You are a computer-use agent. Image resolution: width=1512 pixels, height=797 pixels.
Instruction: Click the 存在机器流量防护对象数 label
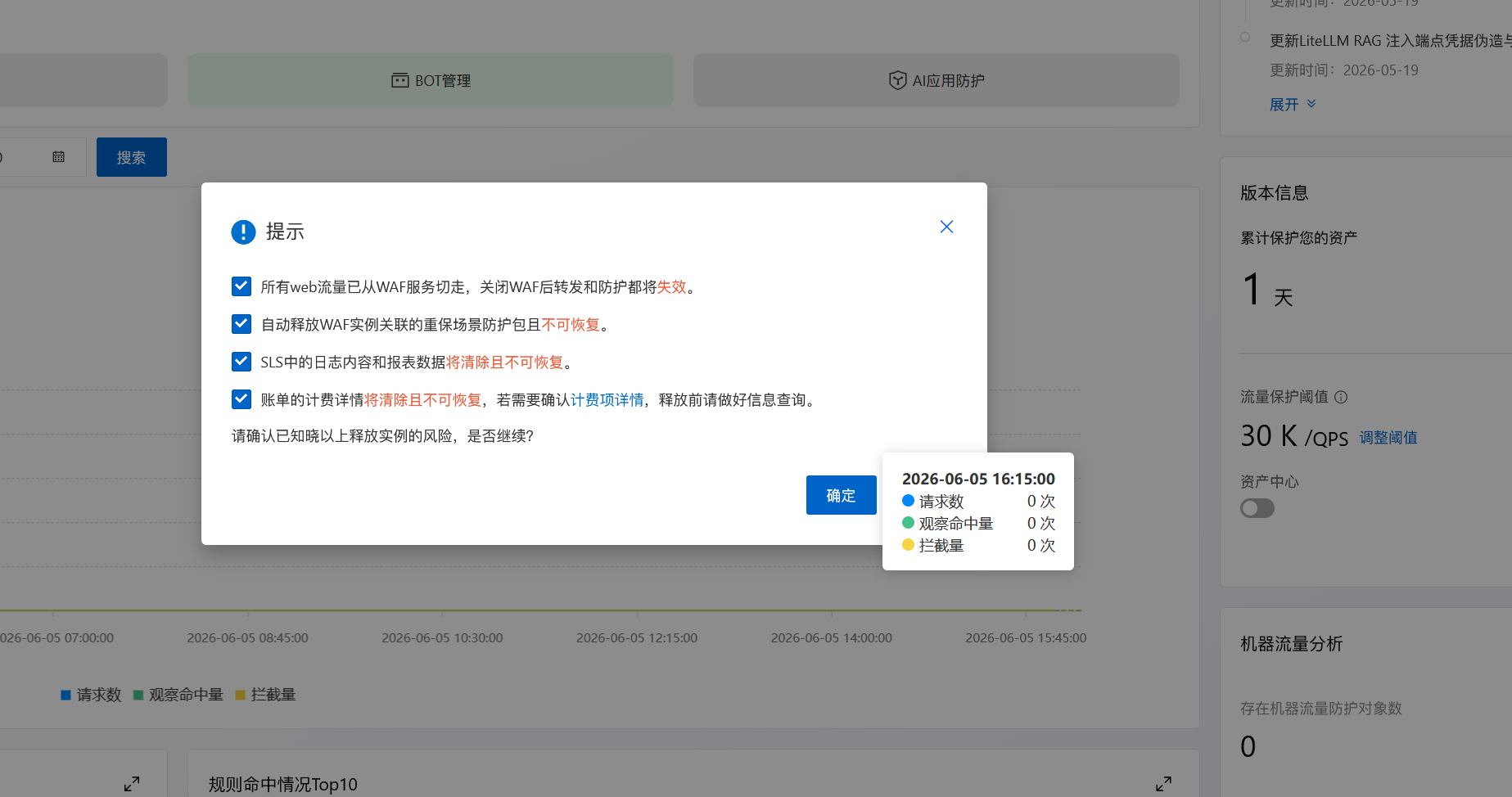pyautogui.click(x=1321, y=709)
